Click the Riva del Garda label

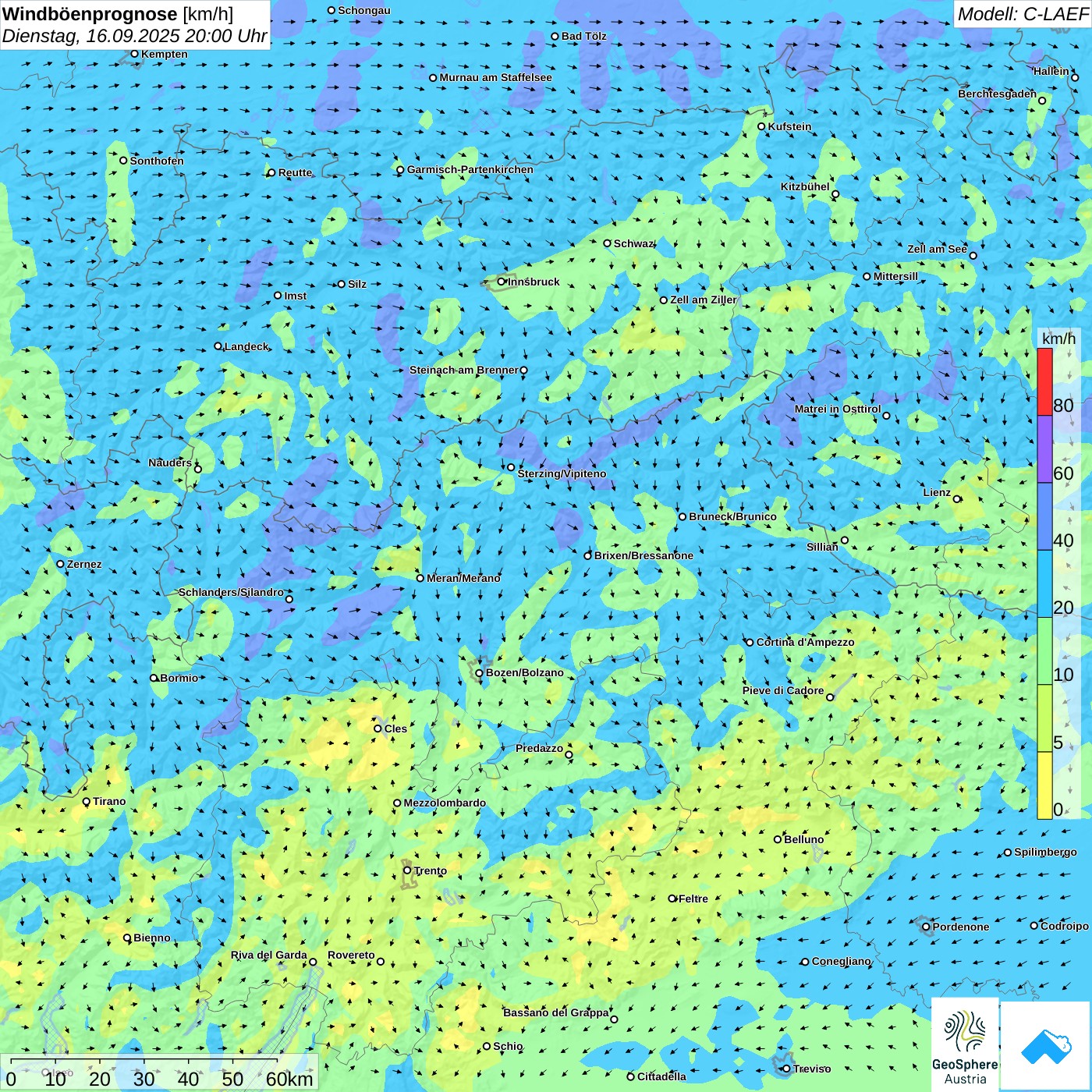click(269, 955)
